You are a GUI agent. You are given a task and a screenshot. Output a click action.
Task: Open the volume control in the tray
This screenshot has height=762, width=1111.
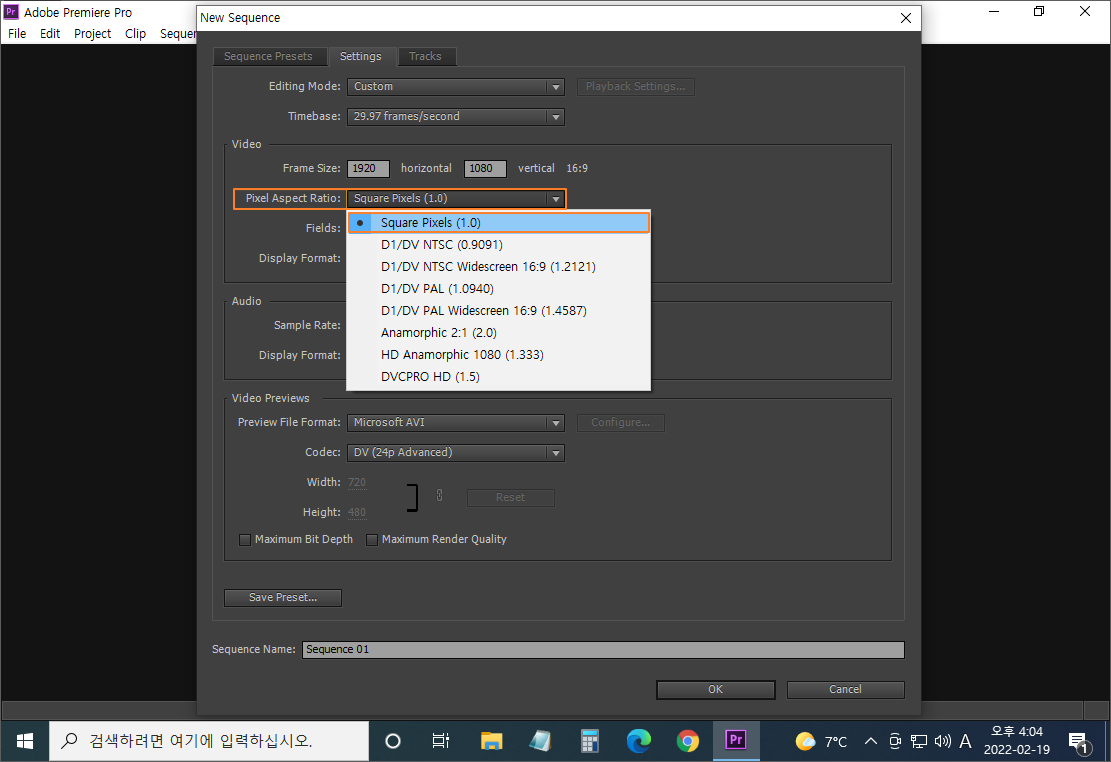(x=942, y=741)
